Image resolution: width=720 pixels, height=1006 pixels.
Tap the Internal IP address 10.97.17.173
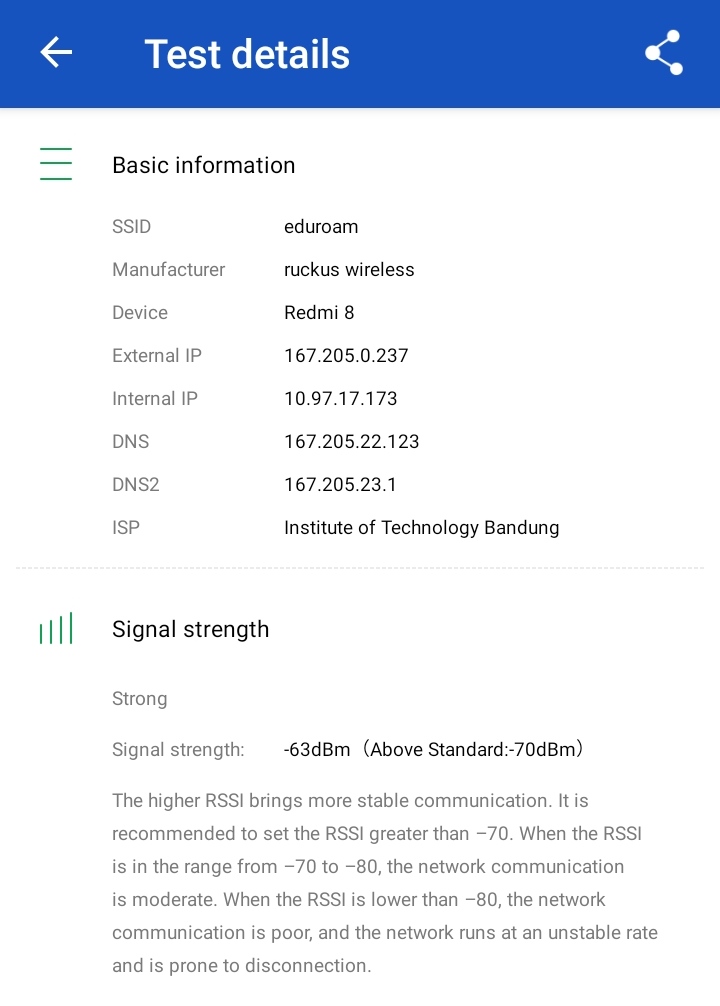(x=341, y=399)
